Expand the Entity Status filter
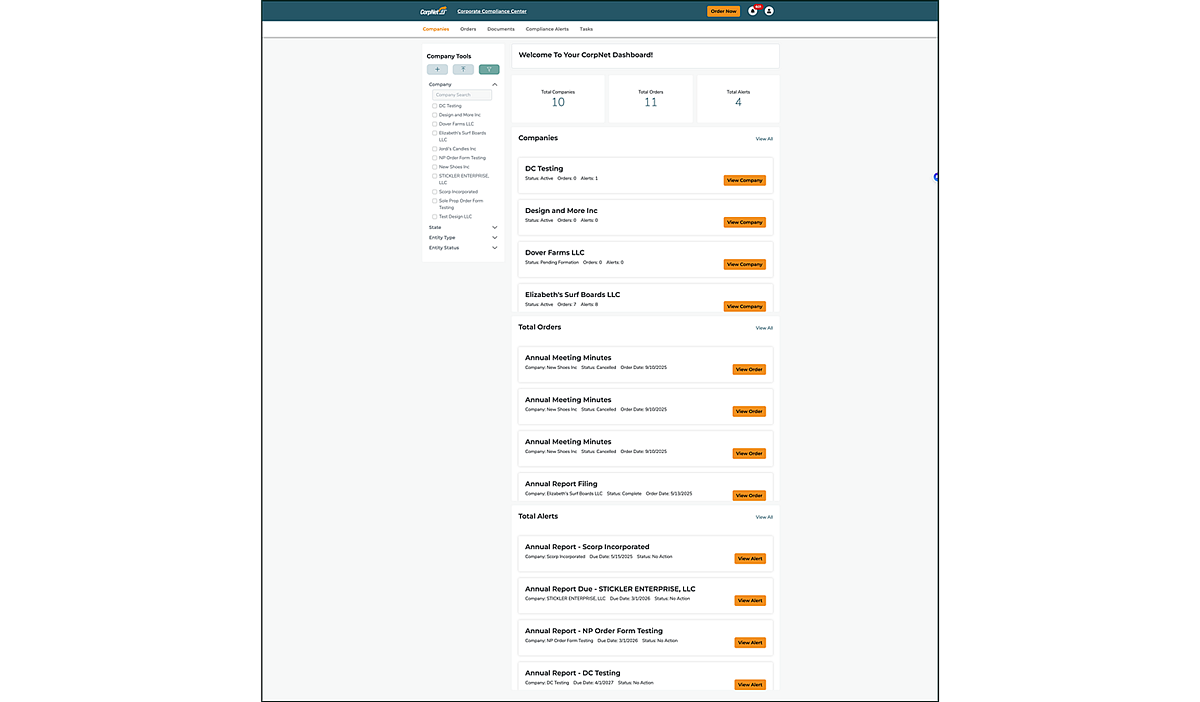Image resolution: width=1200 pixels, height=702 pixels. [495, 248]
